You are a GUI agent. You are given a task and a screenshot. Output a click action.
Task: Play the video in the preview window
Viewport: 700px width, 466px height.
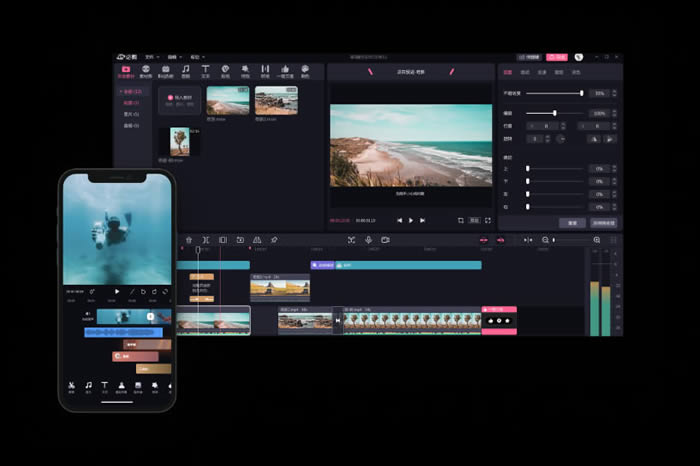(x=410, y=220)
